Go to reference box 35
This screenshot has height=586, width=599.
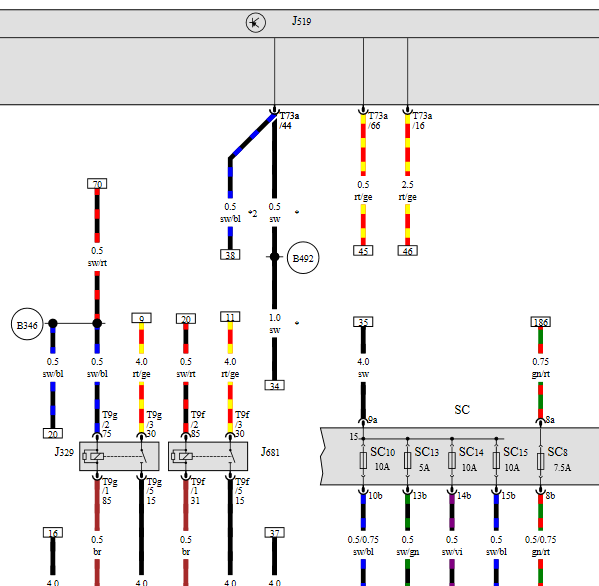point(363,322)
